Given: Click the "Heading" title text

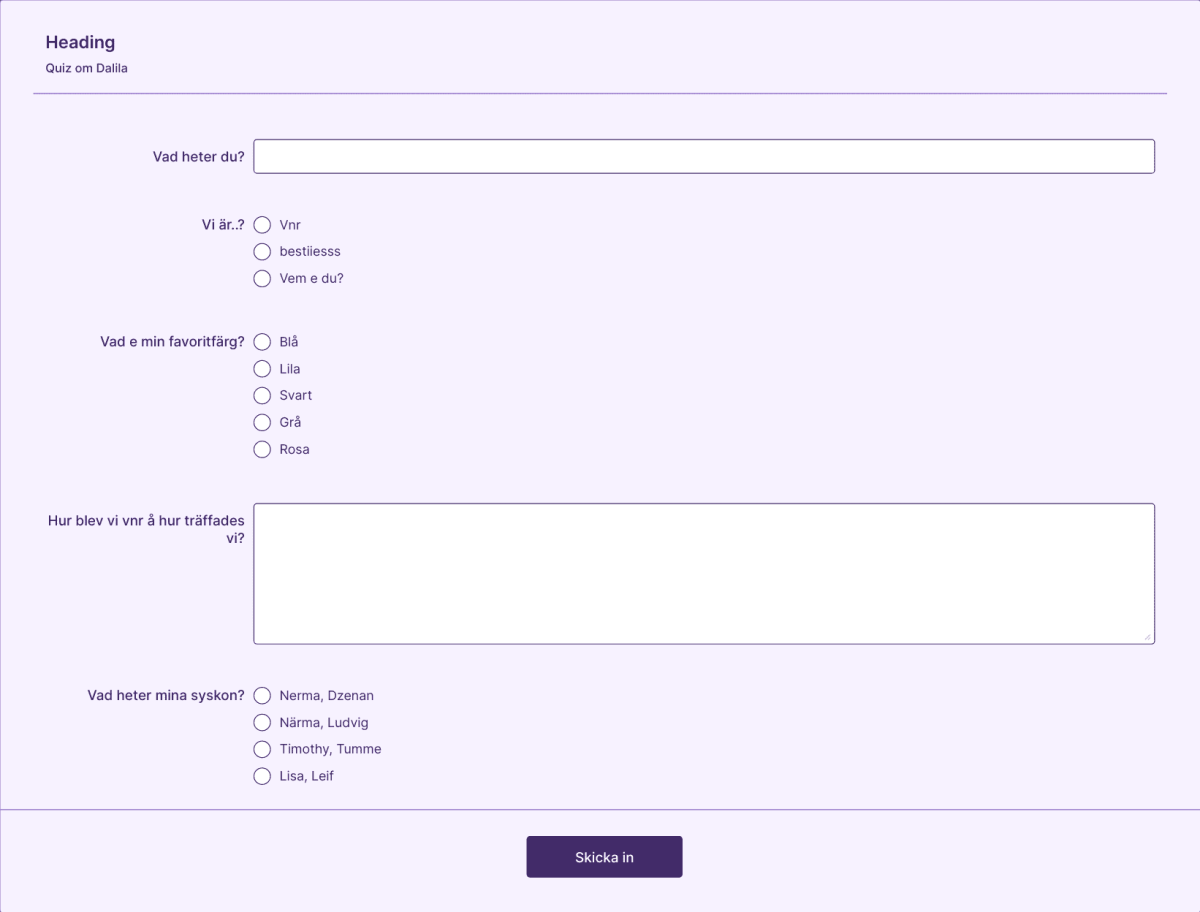Looking at the screenshot, I should pos(80,42).
